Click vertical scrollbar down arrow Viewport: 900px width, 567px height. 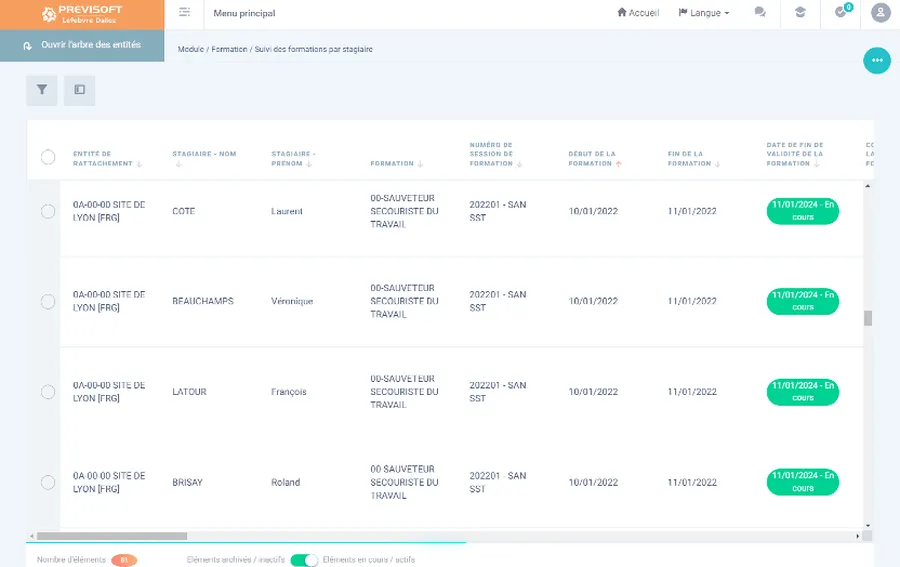pos(868,525)
